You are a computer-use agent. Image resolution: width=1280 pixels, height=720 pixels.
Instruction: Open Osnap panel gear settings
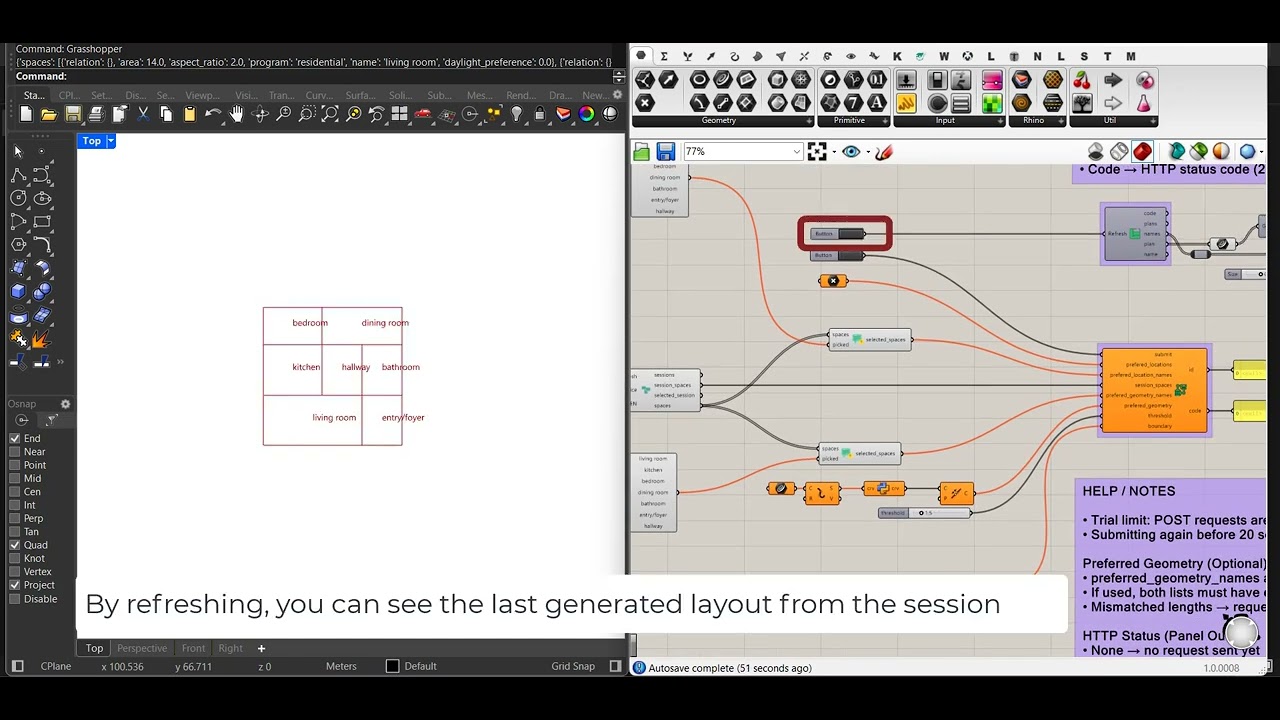click(x=66, y=404)
